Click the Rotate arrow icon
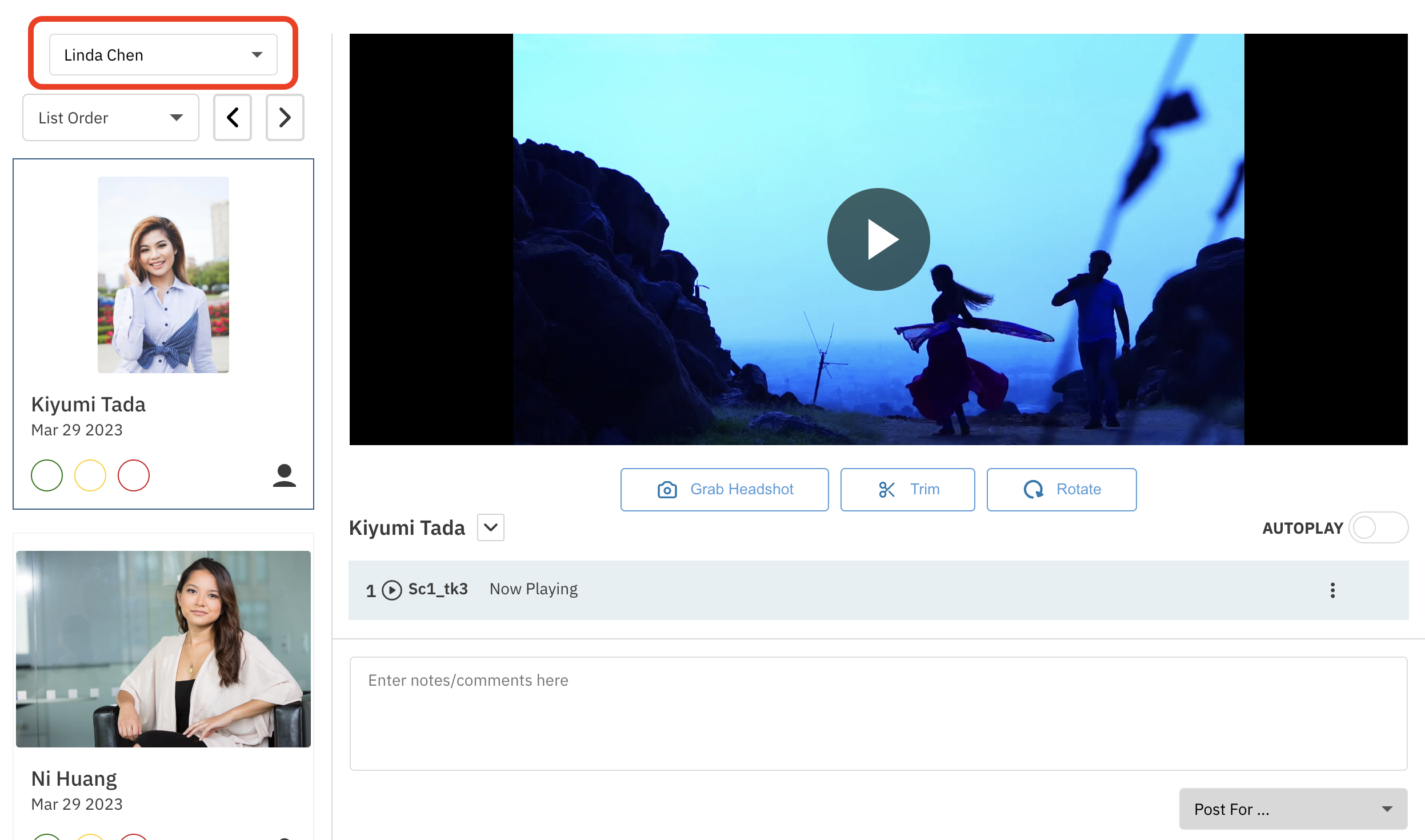The image size is (1425, 840). (1033, 490)
